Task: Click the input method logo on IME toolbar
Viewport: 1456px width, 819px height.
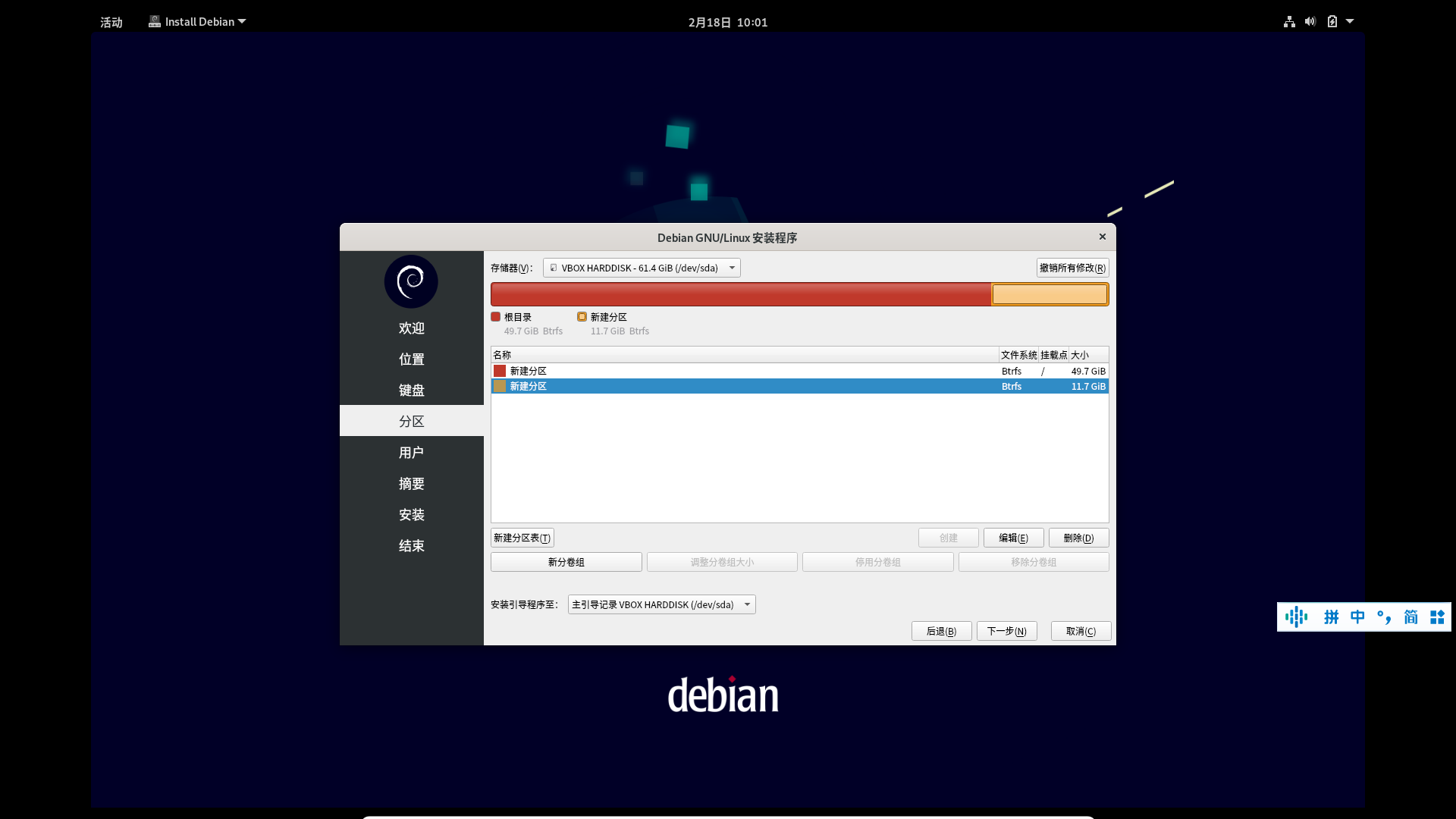Action: pos(1297,617)
